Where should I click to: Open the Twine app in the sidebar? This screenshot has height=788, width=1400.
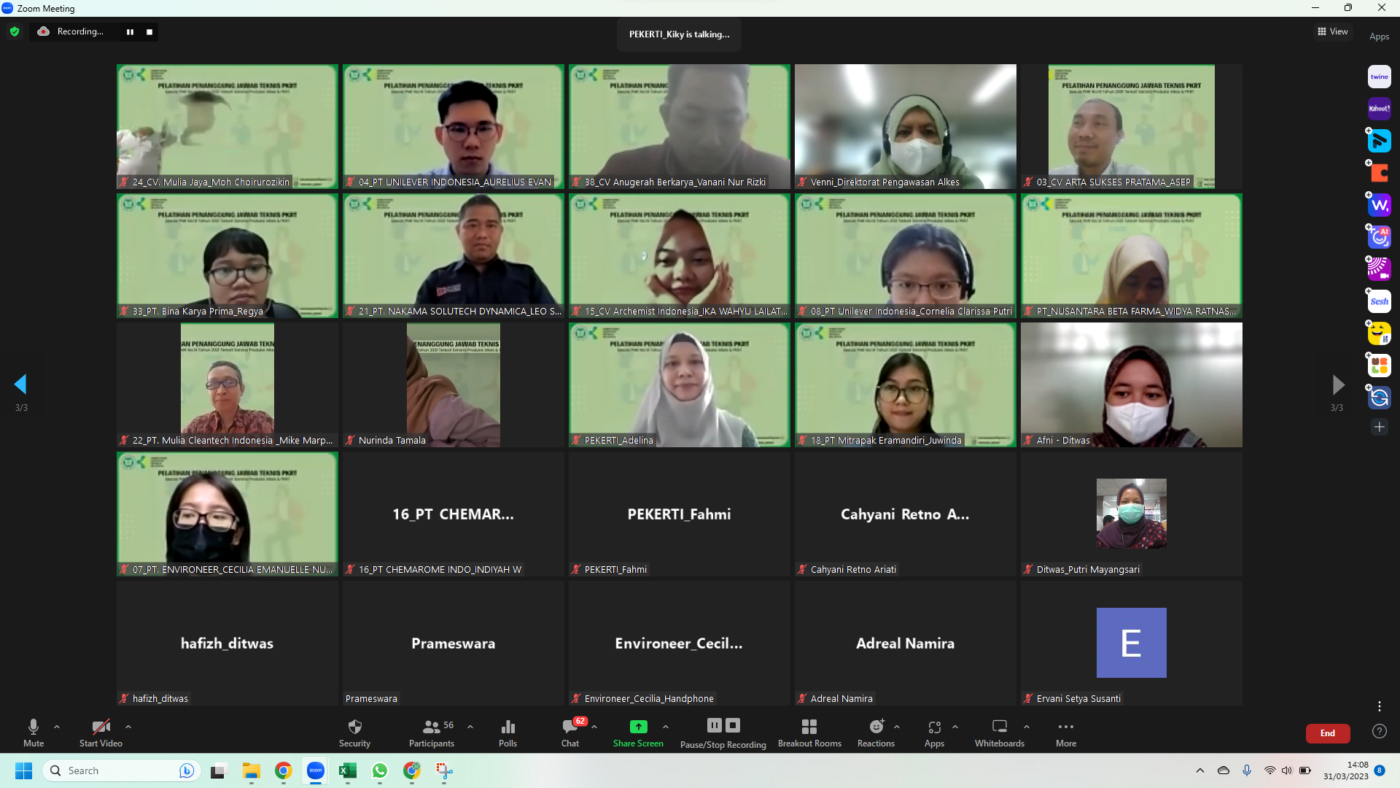click(1379, 76)
